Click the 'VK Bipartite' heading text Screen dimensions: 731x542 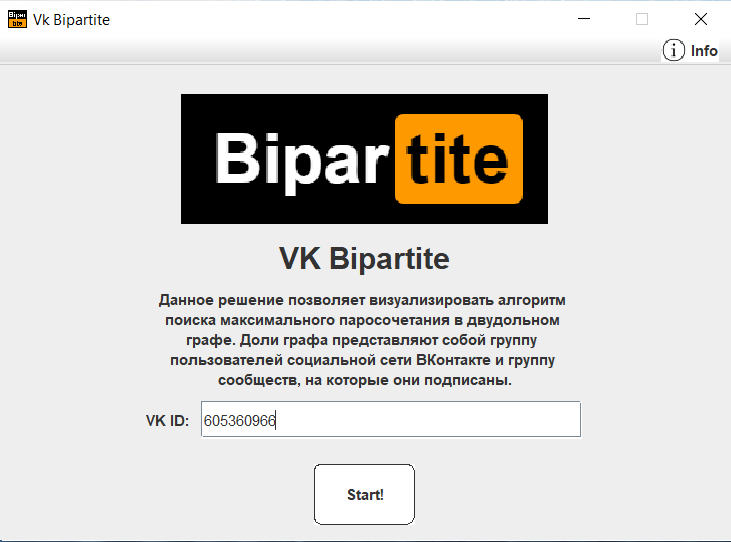tap(364, 258)
